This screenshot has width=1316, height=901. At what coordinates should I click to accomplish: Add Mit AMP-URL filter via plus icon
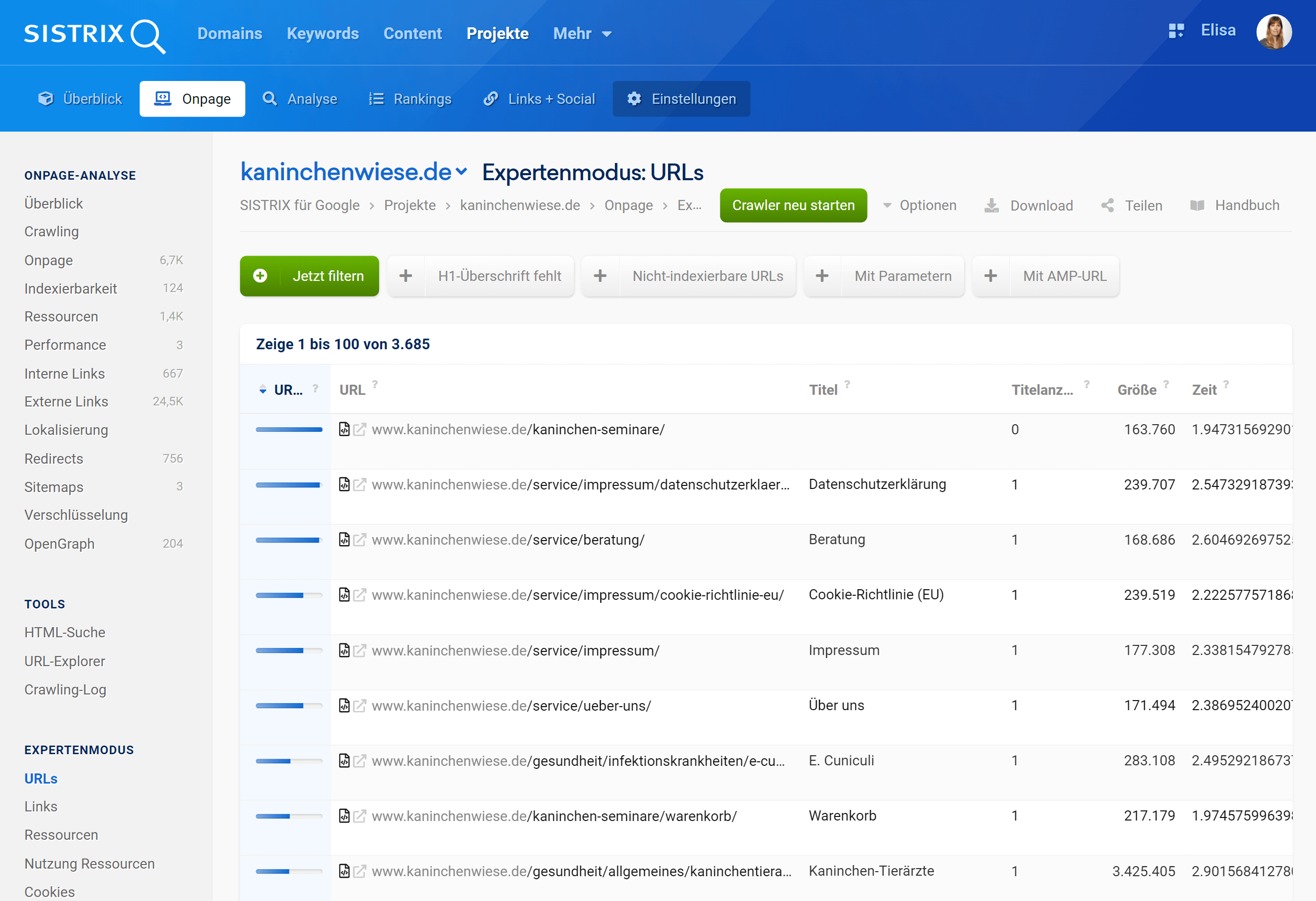coord(991,276)
